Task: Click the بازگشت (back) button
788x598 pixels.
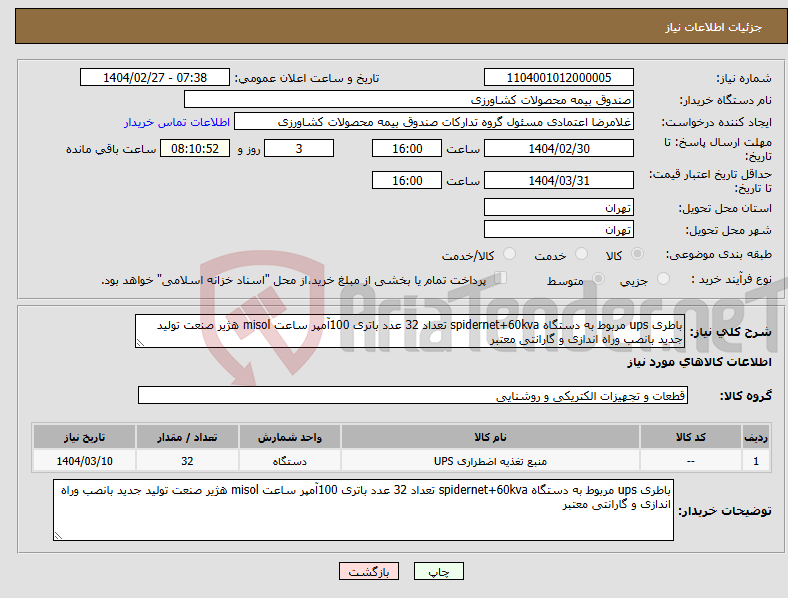Action: (x=369, y=571)
